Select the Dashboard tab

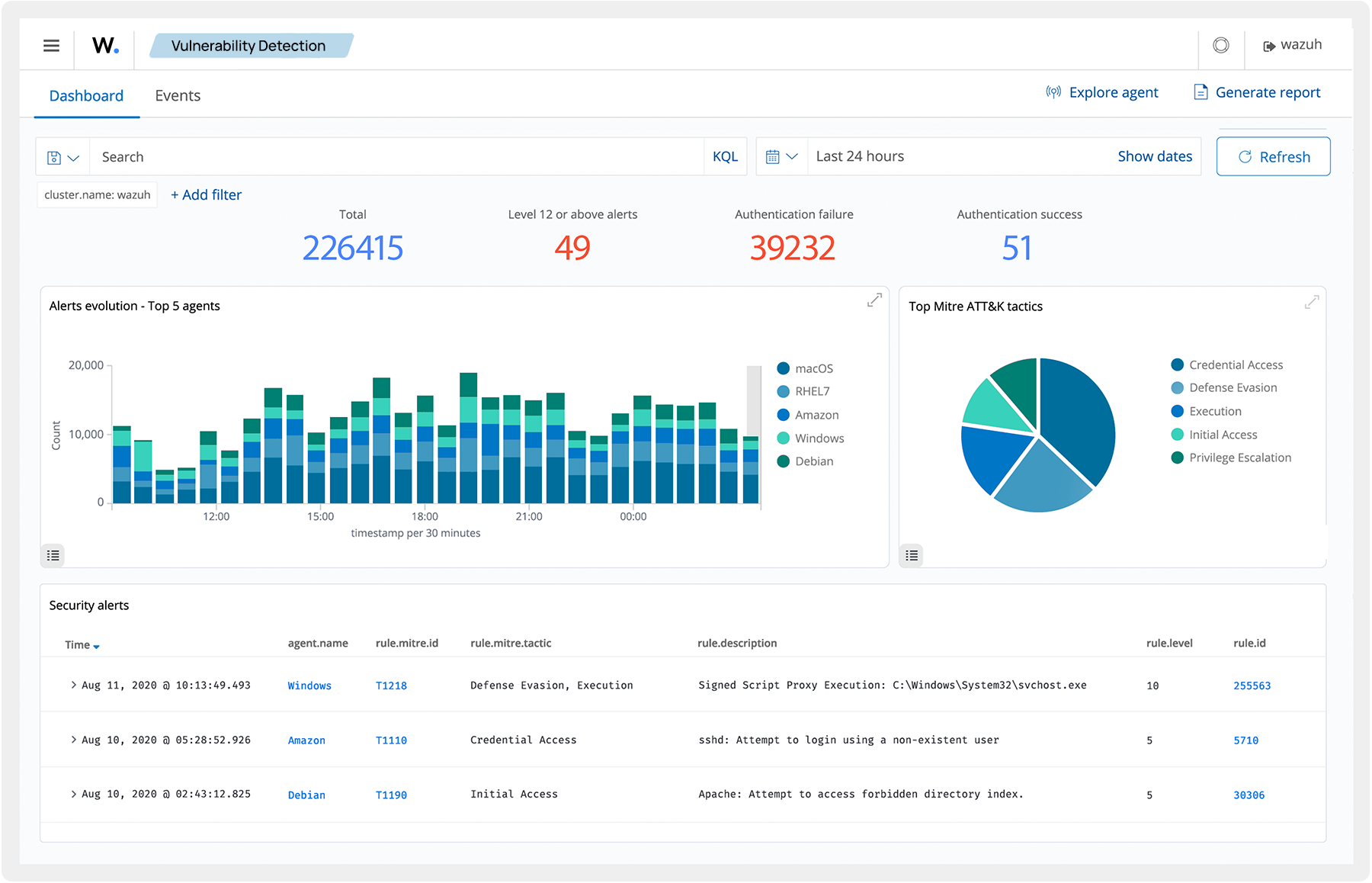point(86,95)
